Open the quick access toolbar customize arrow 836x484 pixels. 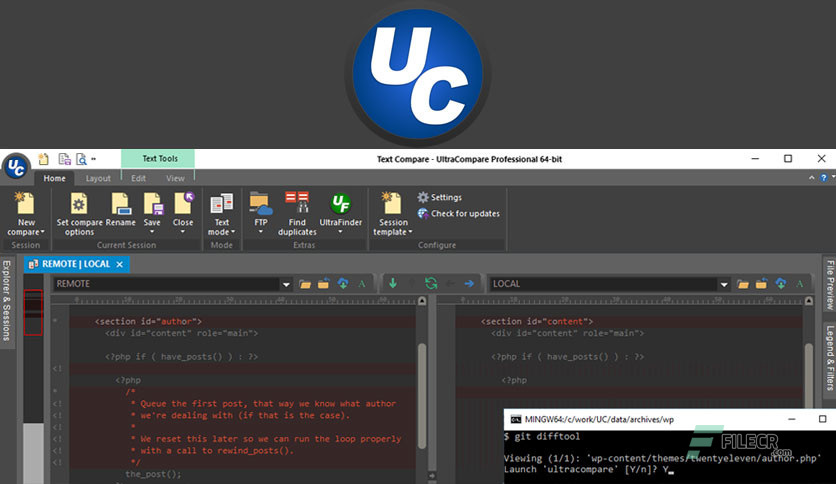point(93,159)
